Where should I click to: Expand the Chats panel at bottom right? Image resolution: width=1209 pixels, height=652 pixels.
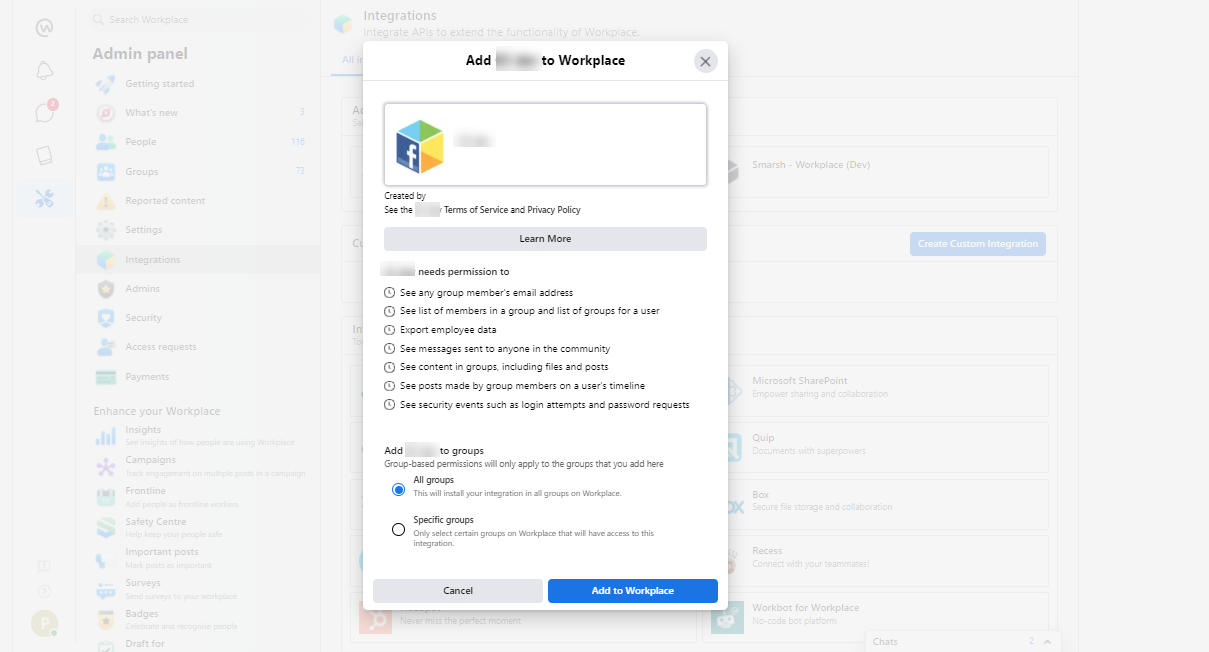1047,641
